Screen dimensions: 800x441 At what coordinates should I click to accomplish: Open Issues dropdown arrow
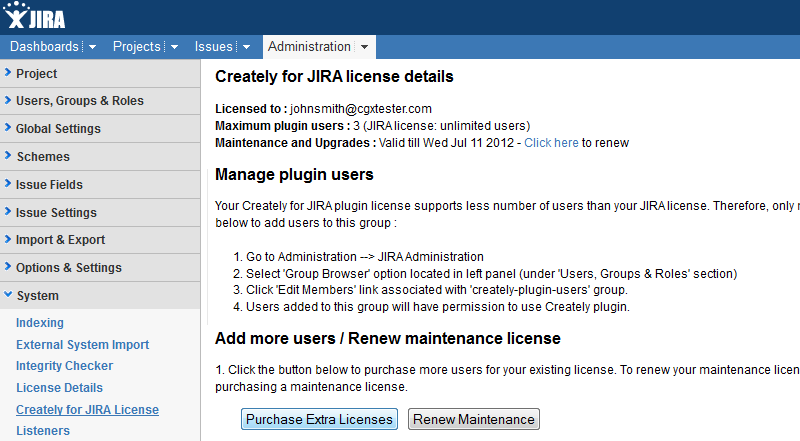pyautogui.click(x=246, y=47)
